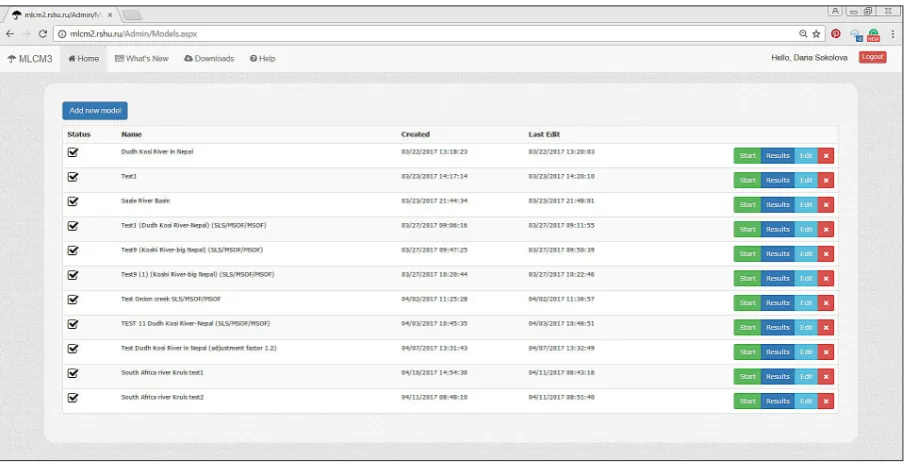Toggle status checkbox for Dudh Kosi River in Nepal
The image size is (907, 464).
pyautogui.click(x=73, y=152)
